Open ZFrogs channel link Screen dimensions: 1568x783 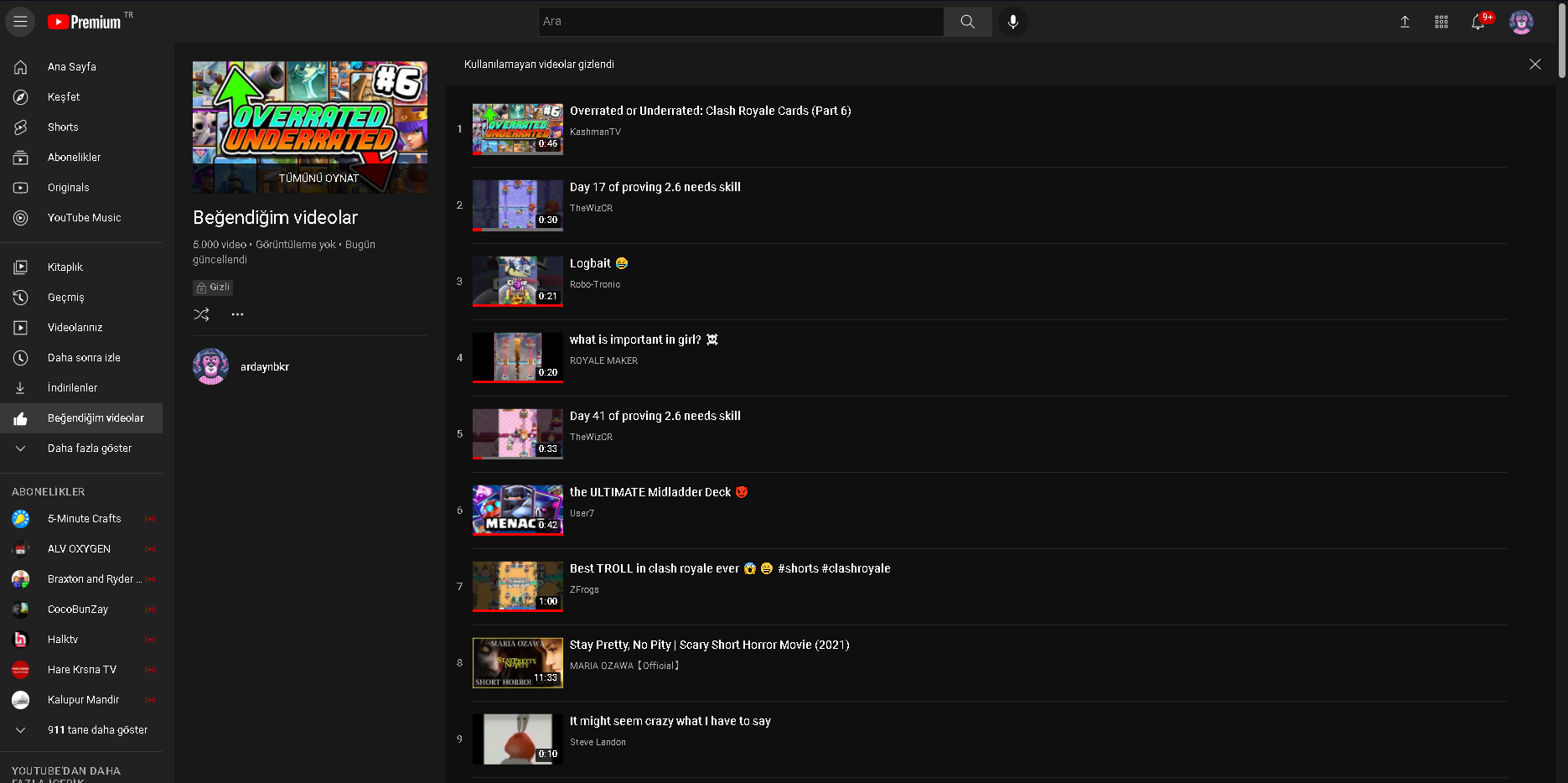(x=584, y=589)
